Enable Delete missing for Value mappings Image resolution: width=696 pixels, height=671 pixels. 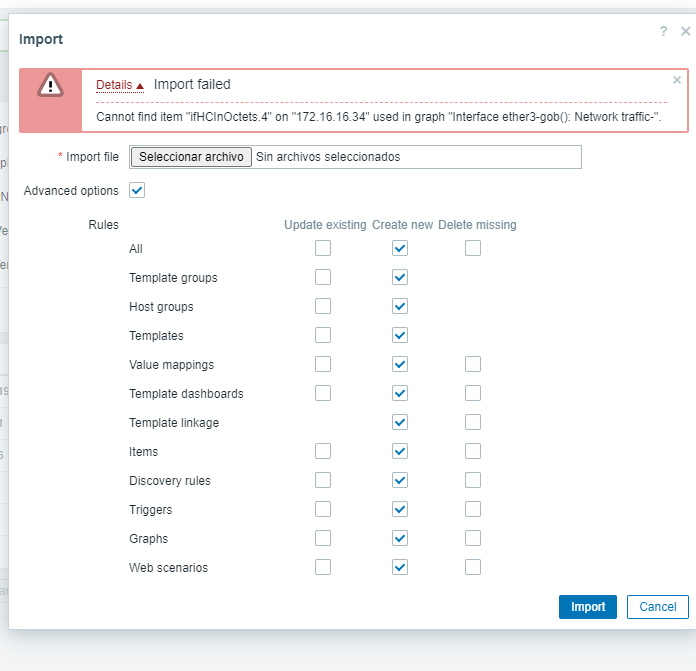473,364
